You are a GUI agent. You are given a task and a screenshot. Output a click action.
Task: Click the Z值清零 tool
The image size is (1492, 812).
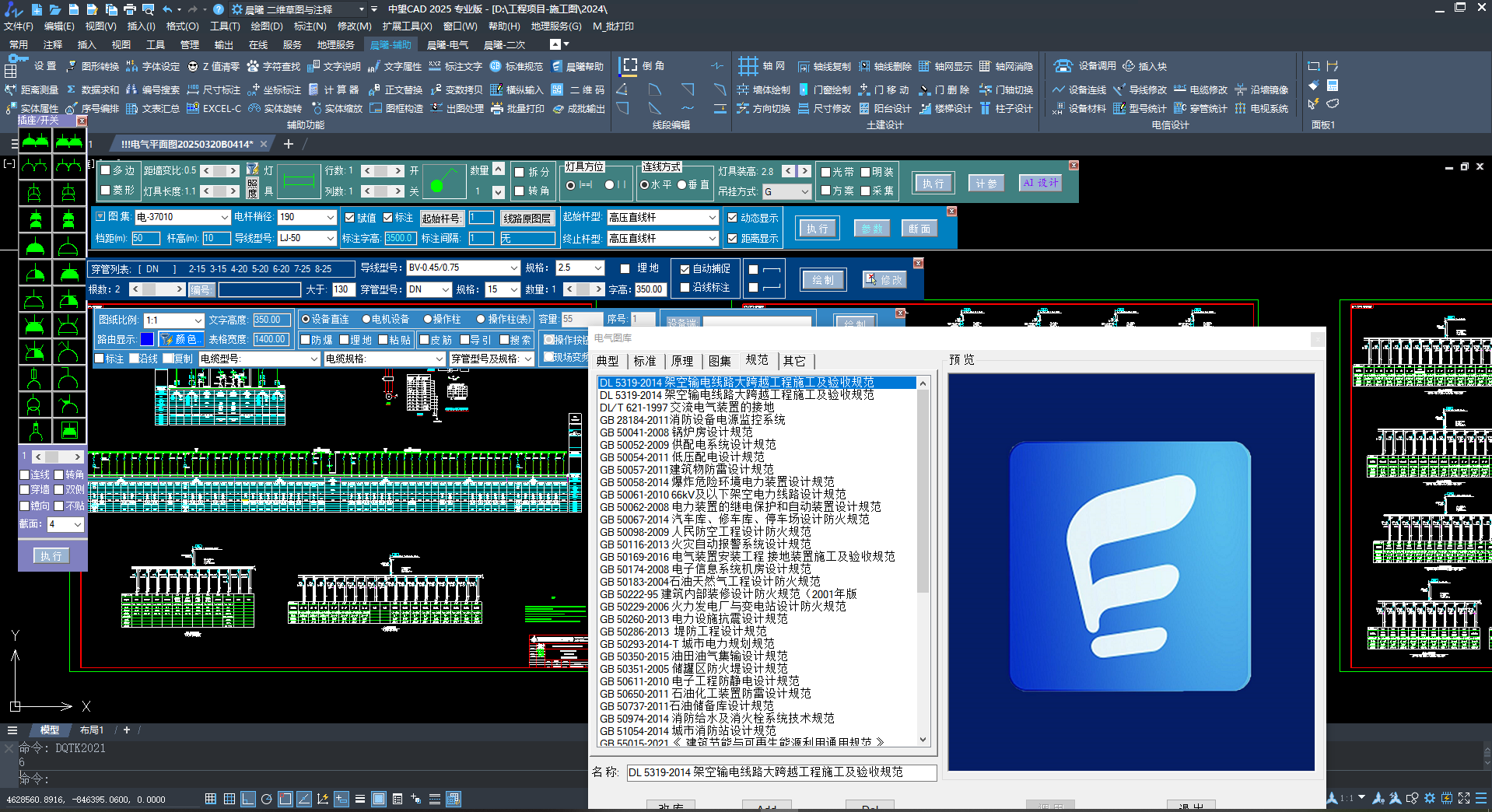coord(214,67)
